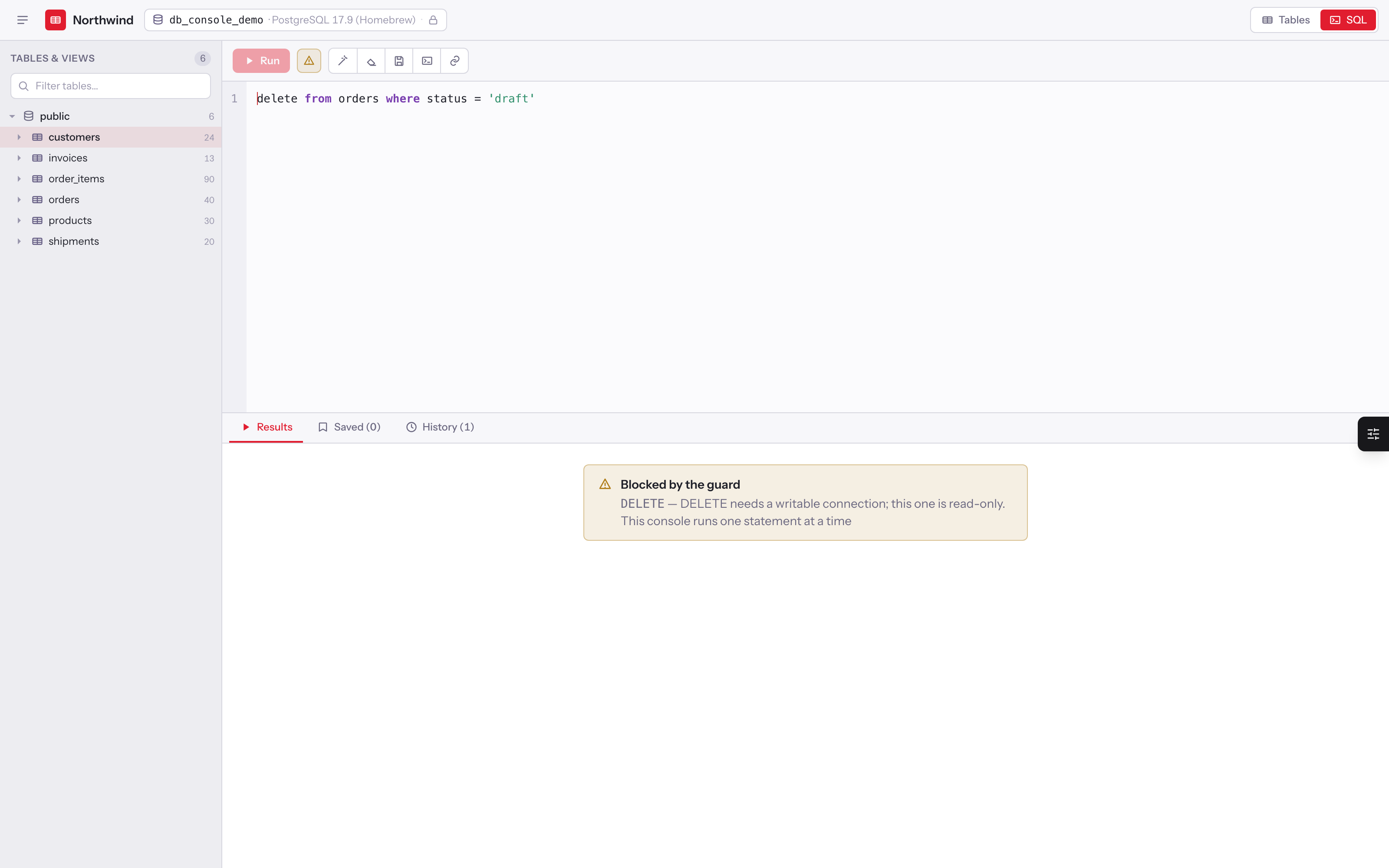1389x868 pixels.
Task: Switch to the Tables view
Action: pos(1286,20)
